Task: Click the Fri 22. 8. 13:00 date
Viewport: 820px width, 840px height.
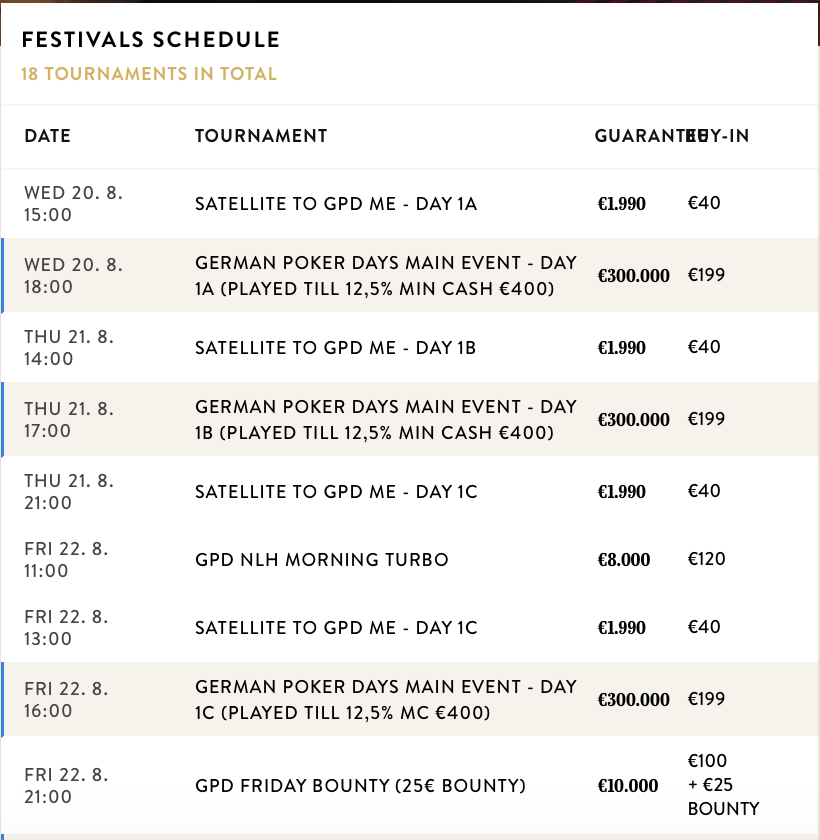Action: tap(66, 628)
